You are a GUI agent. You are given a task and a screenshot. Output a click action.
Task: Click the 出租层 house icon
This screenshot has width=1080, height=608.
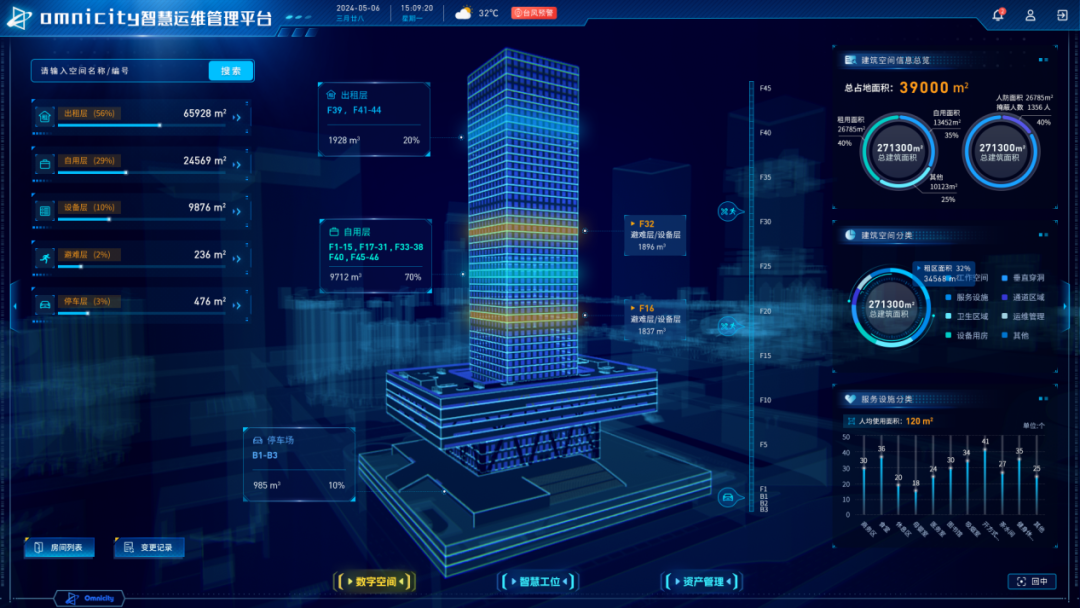[x=44, y=116]
